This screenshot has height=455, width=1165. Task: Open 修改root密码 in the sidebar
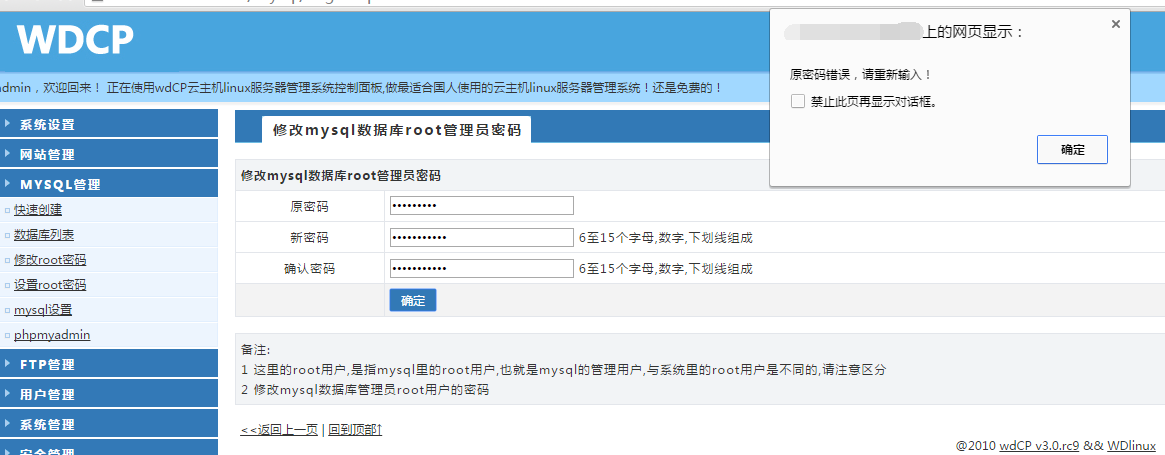[x=50, y=259]
